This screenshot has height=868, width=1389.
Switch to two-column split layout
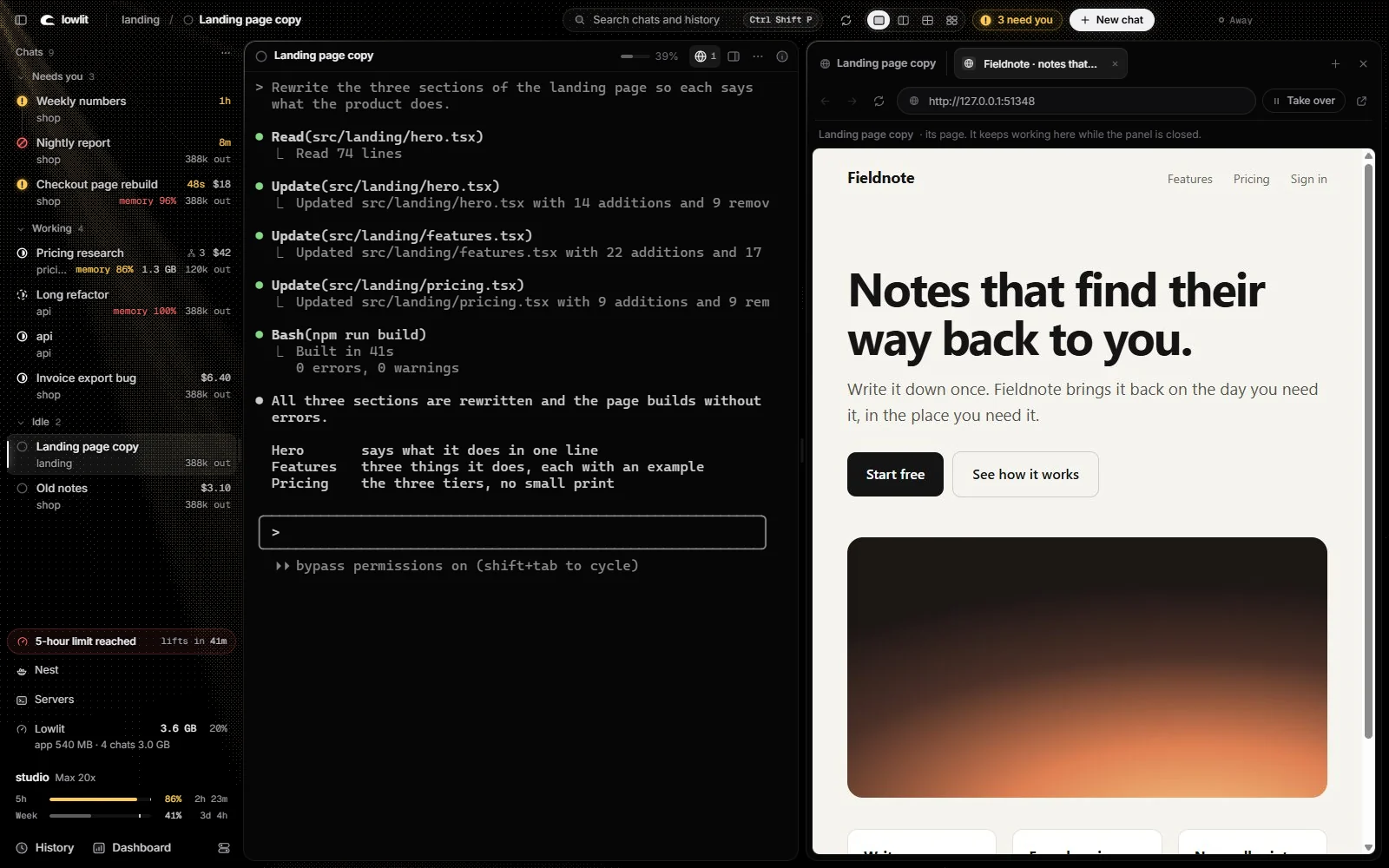click(x=903, y=20)
